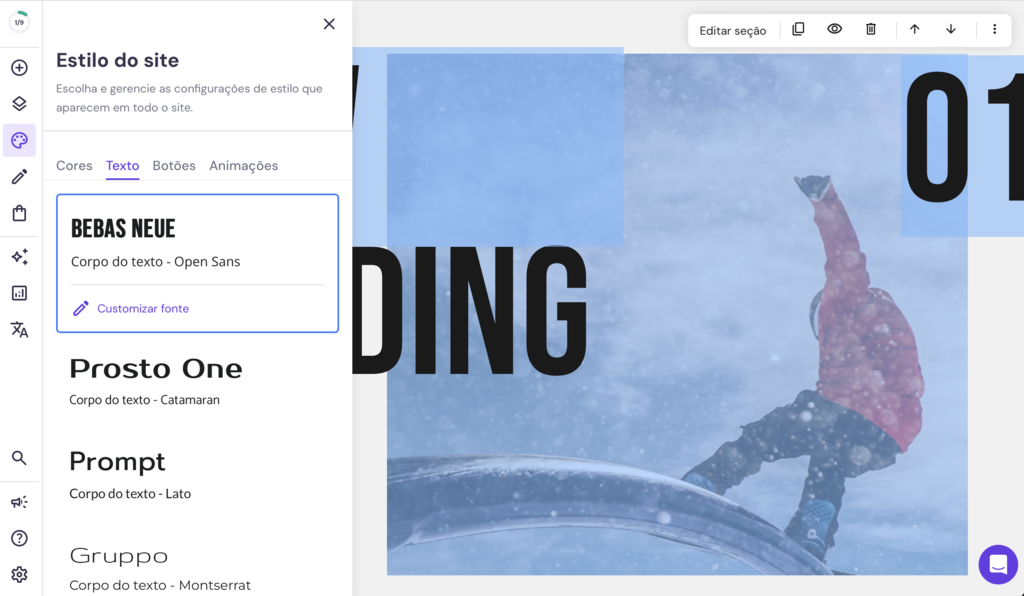Viewport: 1024px width, 596px height.
Task: Open the analytics chart icon
Action: pos(20,293)
